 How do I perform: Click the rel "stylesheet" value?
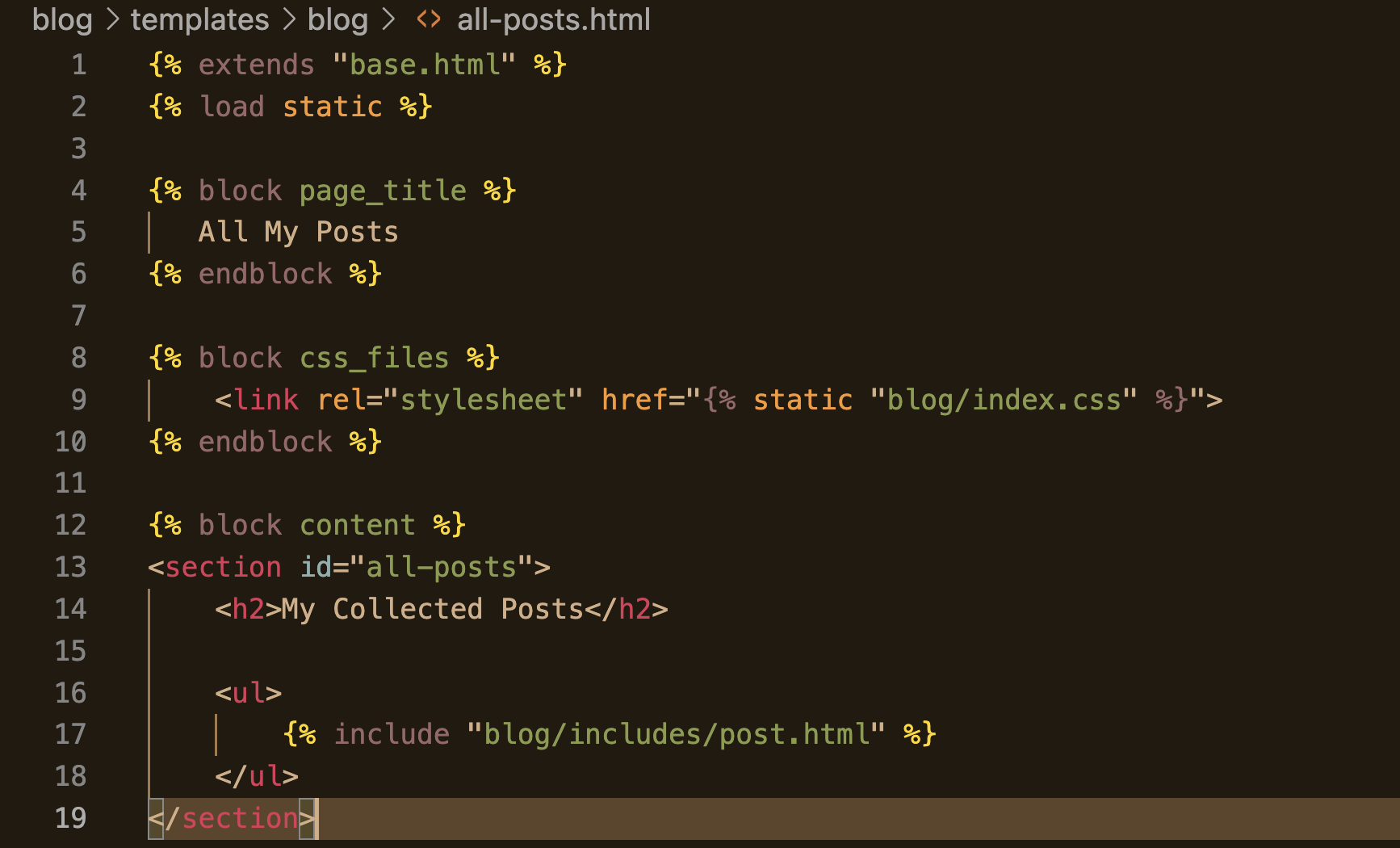click(x=483, y=400)
